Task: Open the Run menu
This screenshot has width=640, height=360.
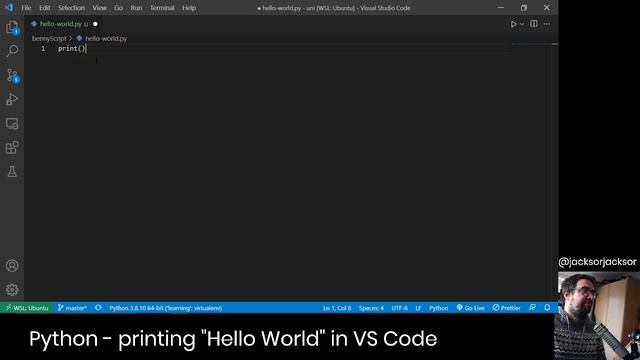Action: (x=136, y=8)
